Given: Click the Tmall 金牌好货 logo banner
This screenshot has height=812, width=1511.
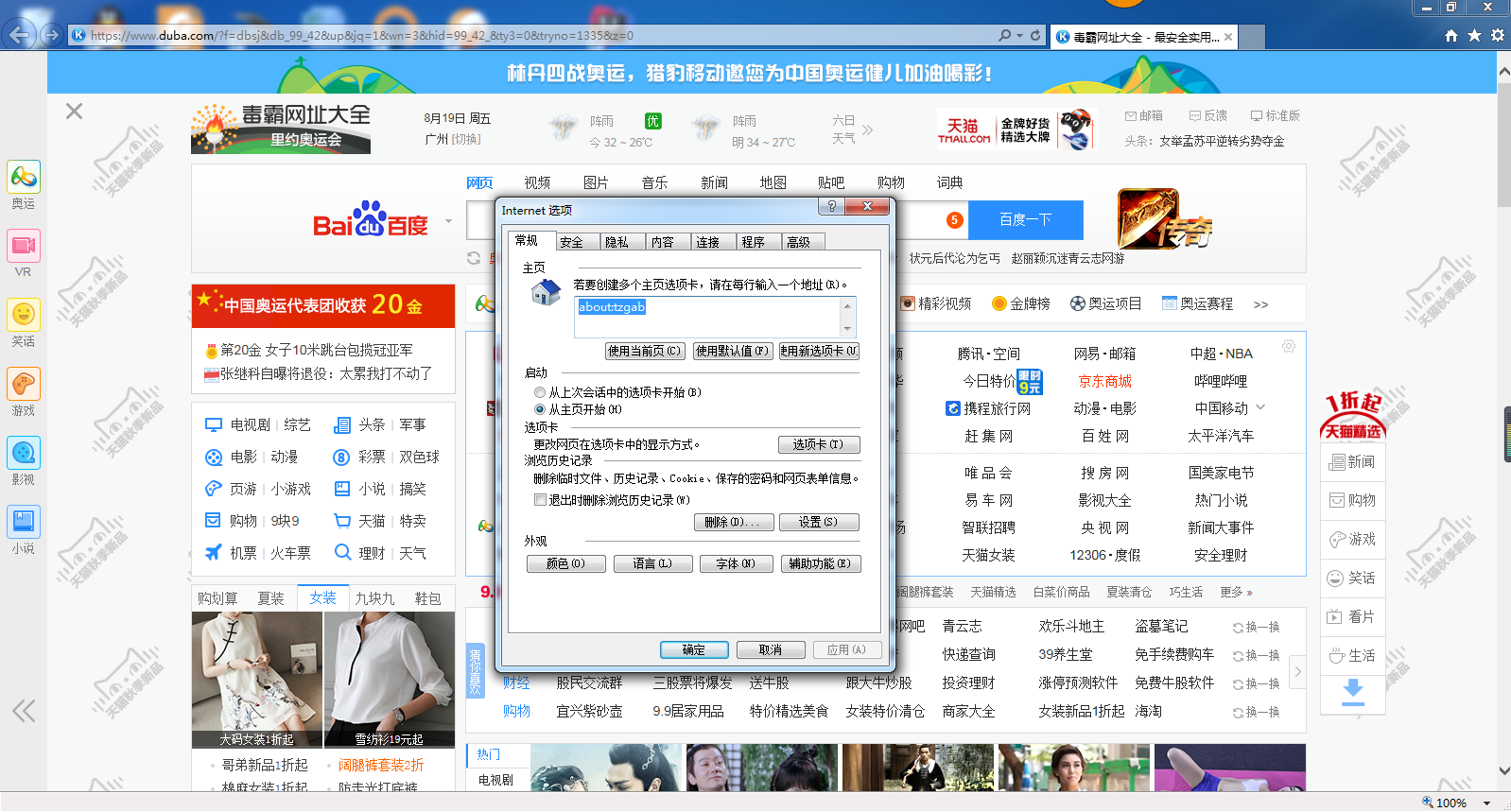Looking at the screenshot, I should tap(1015, 130).
